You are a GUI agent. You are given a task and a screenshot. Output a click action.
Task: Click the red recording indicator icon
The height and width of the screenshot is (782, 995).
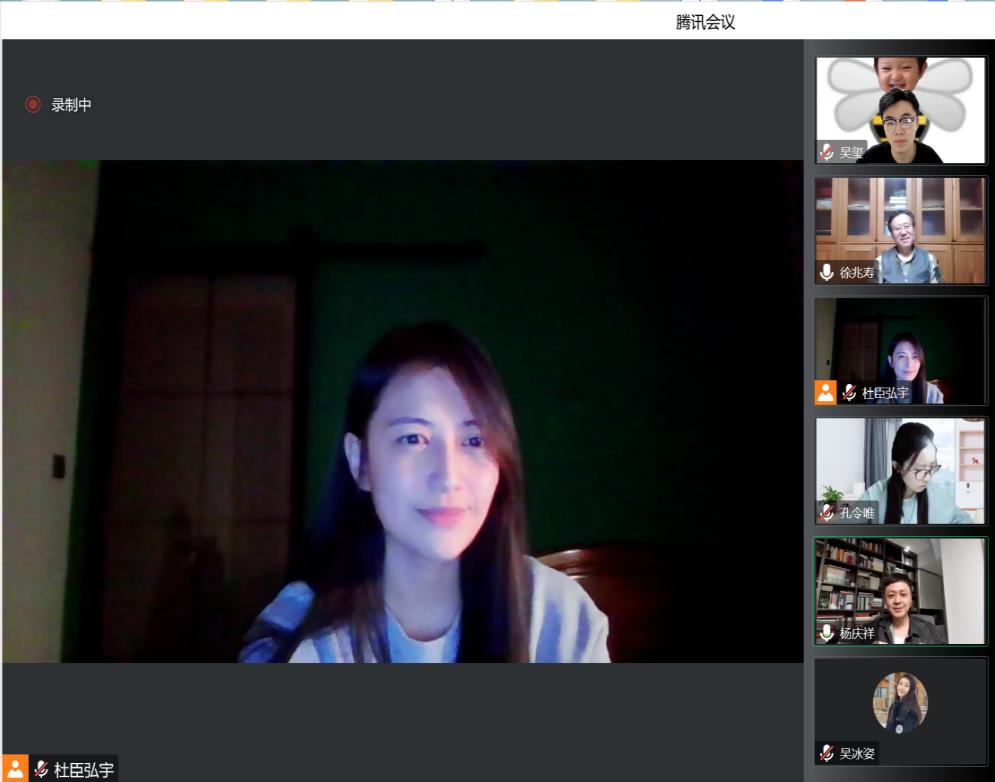click(33, 104)
